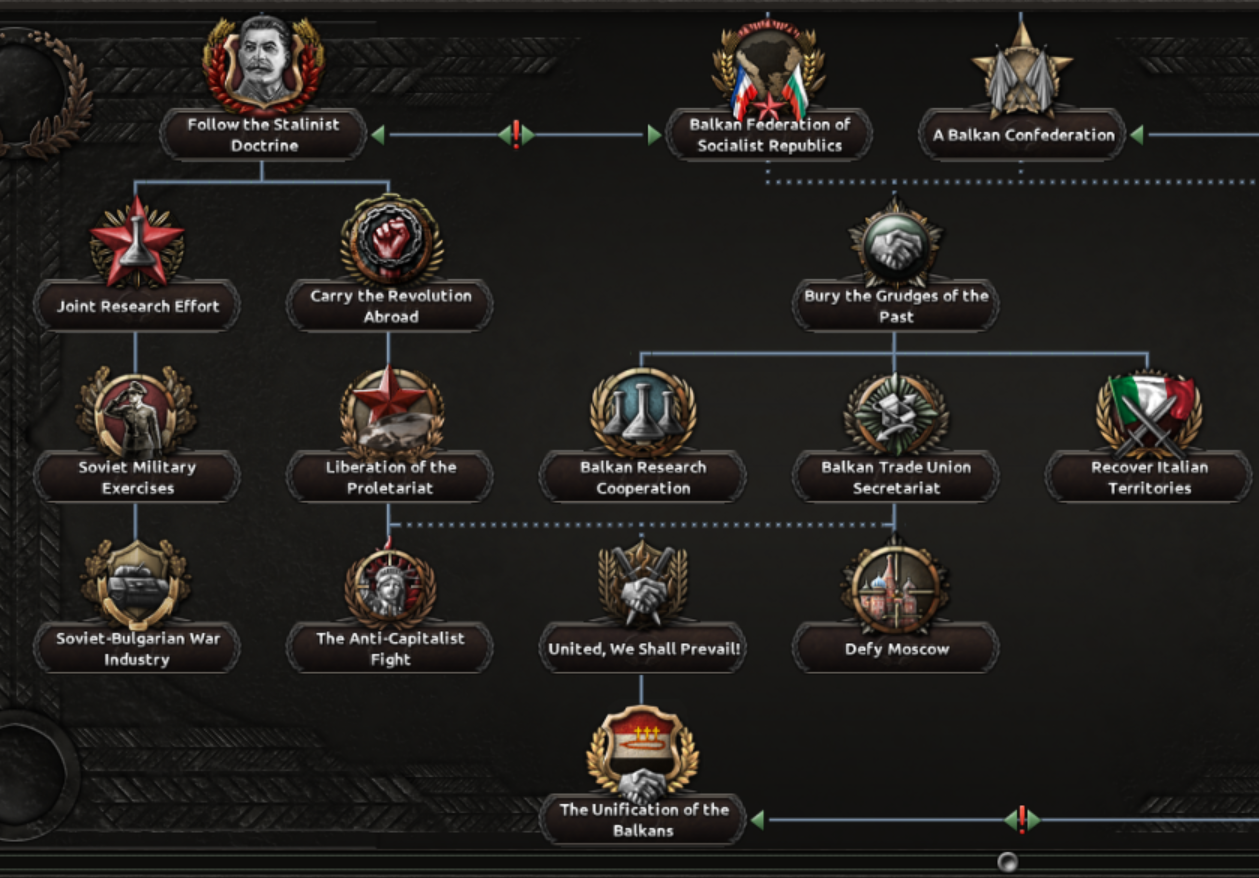Viewport: 1259px width, 878px height.
Task: Open the Balkan Federation of Socialist Republics focus
Action: pos(769,135)
